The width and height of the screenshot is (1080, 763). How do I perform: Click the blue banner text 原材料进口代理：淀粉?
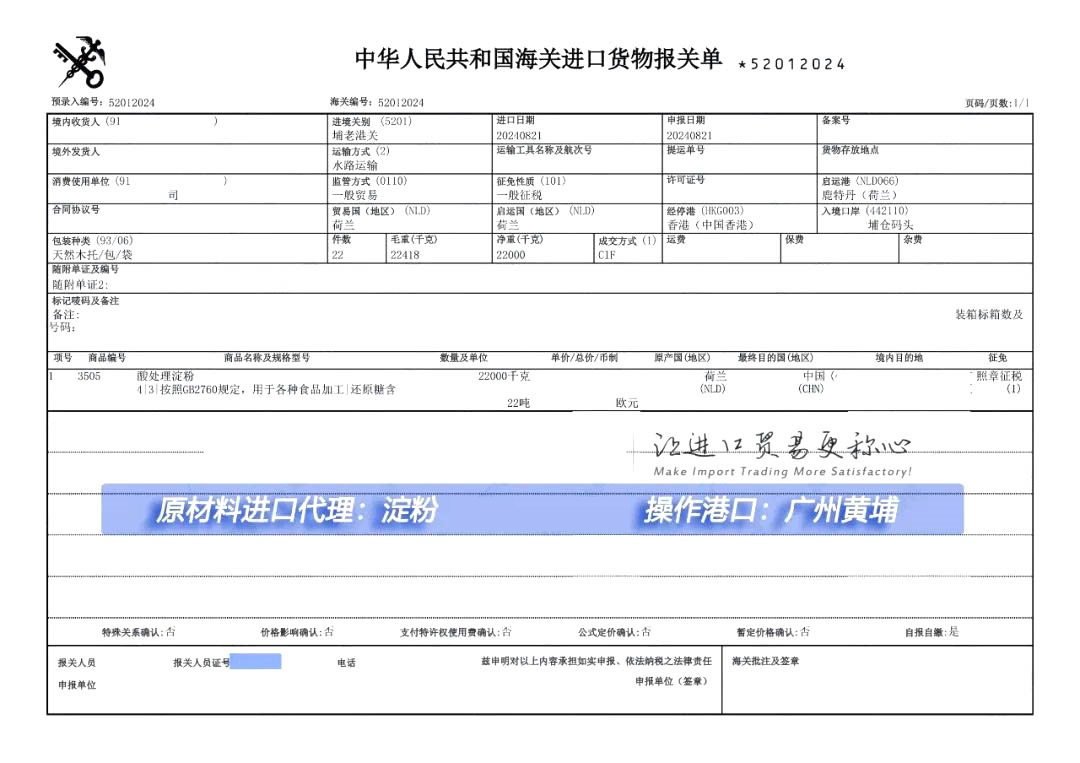pos(296,511)
